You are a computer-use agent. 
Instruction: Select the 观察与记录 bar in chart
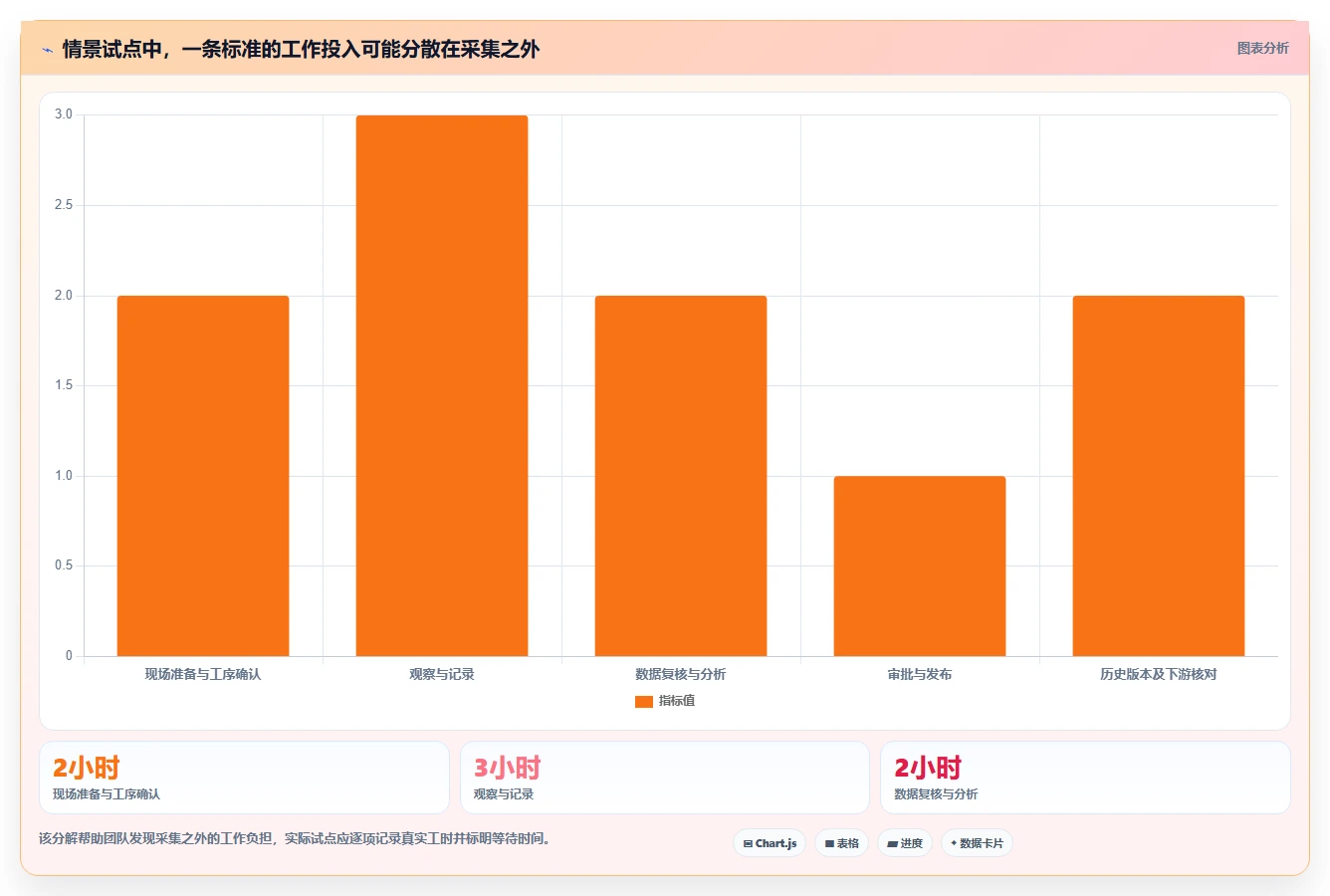[x=442, y=385]
